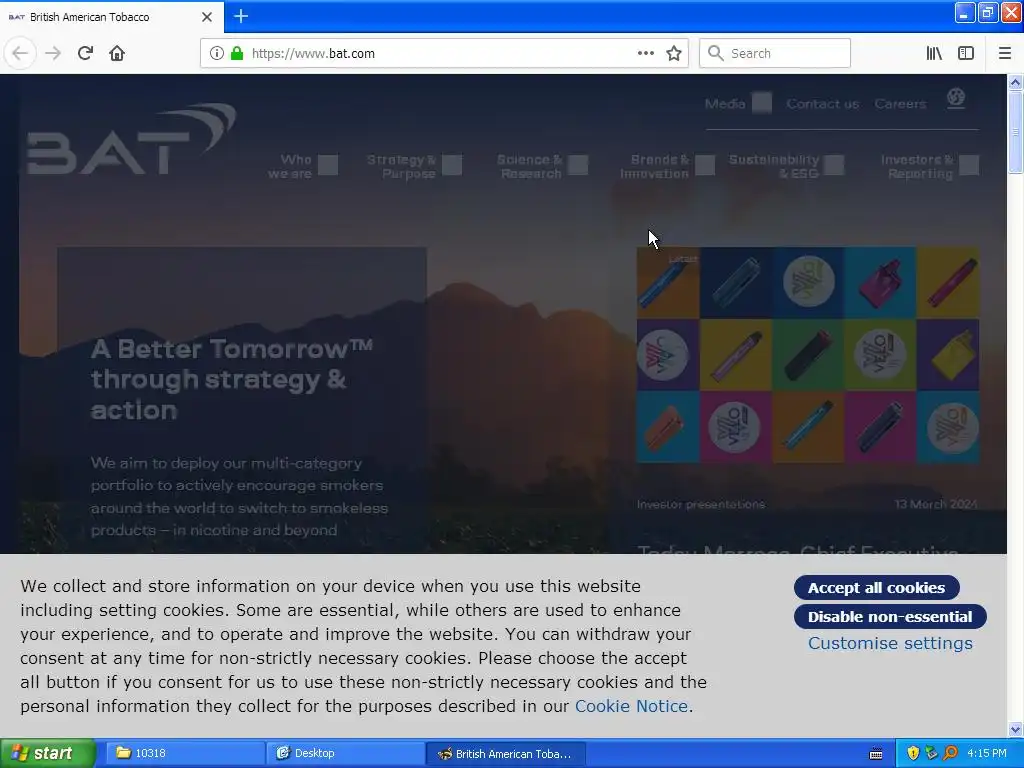This screenshot has width=1024, height=768.
Task: Open the globe language selector icon
Action: click(956, 99)
